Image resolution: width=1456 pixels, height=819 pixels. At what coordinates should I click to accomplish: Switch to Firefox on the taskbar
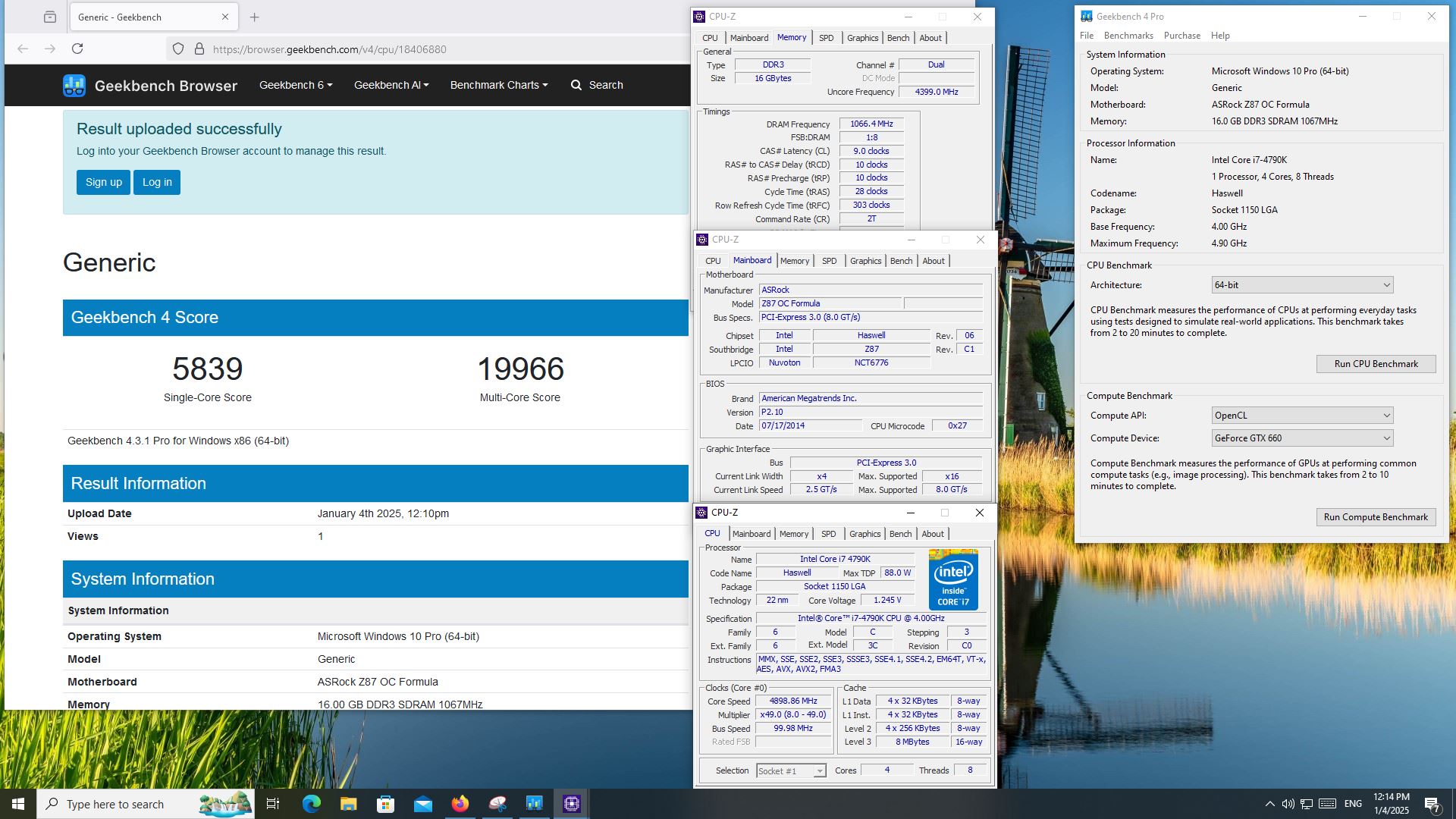pyautogui.click(x=460, y=804)
